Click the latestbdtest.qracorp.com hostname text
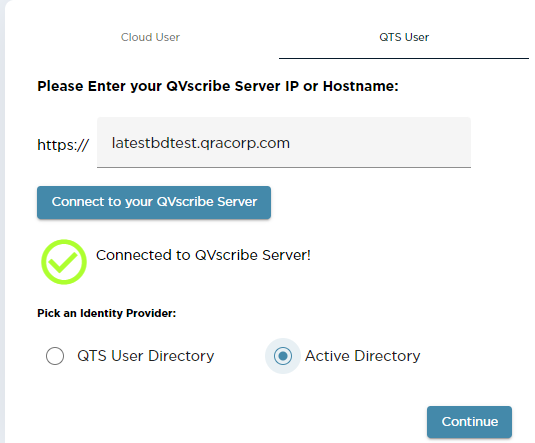The height and width of the screenshot is (443, 535). point(201,143)
